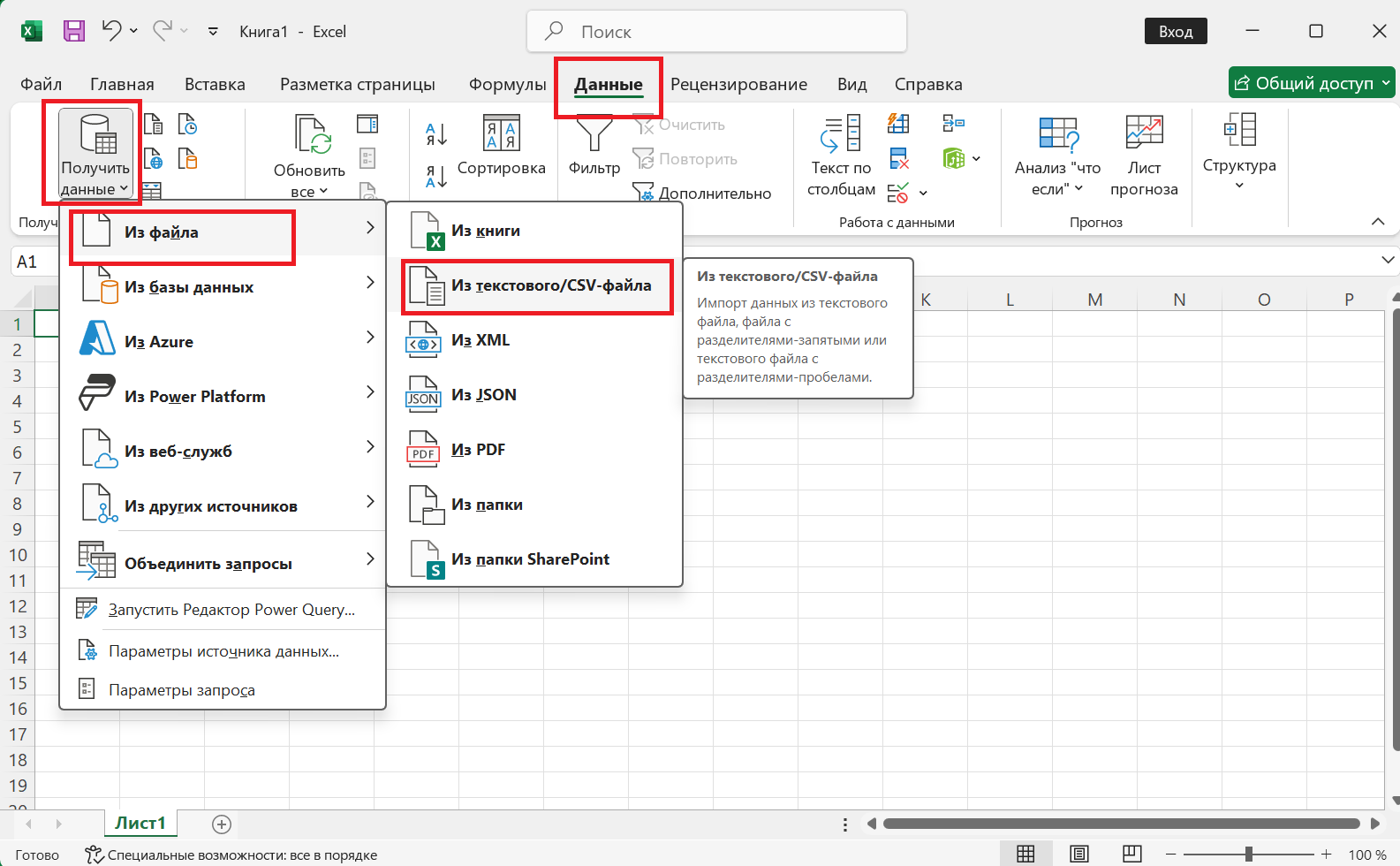Image resolution: width=1400 pixels, height=866 pixels.
Task: Add a new sheet with plus button
Action: click(222, 824)
